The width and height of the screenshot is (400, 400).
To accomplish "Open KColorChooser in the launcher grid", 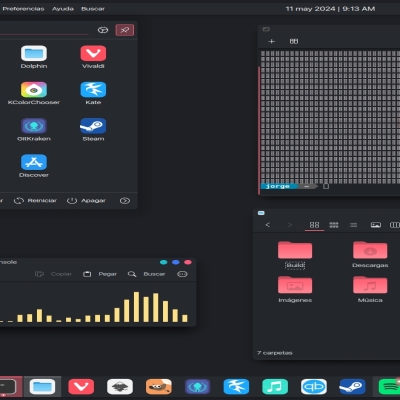I will tap(34, 94).
